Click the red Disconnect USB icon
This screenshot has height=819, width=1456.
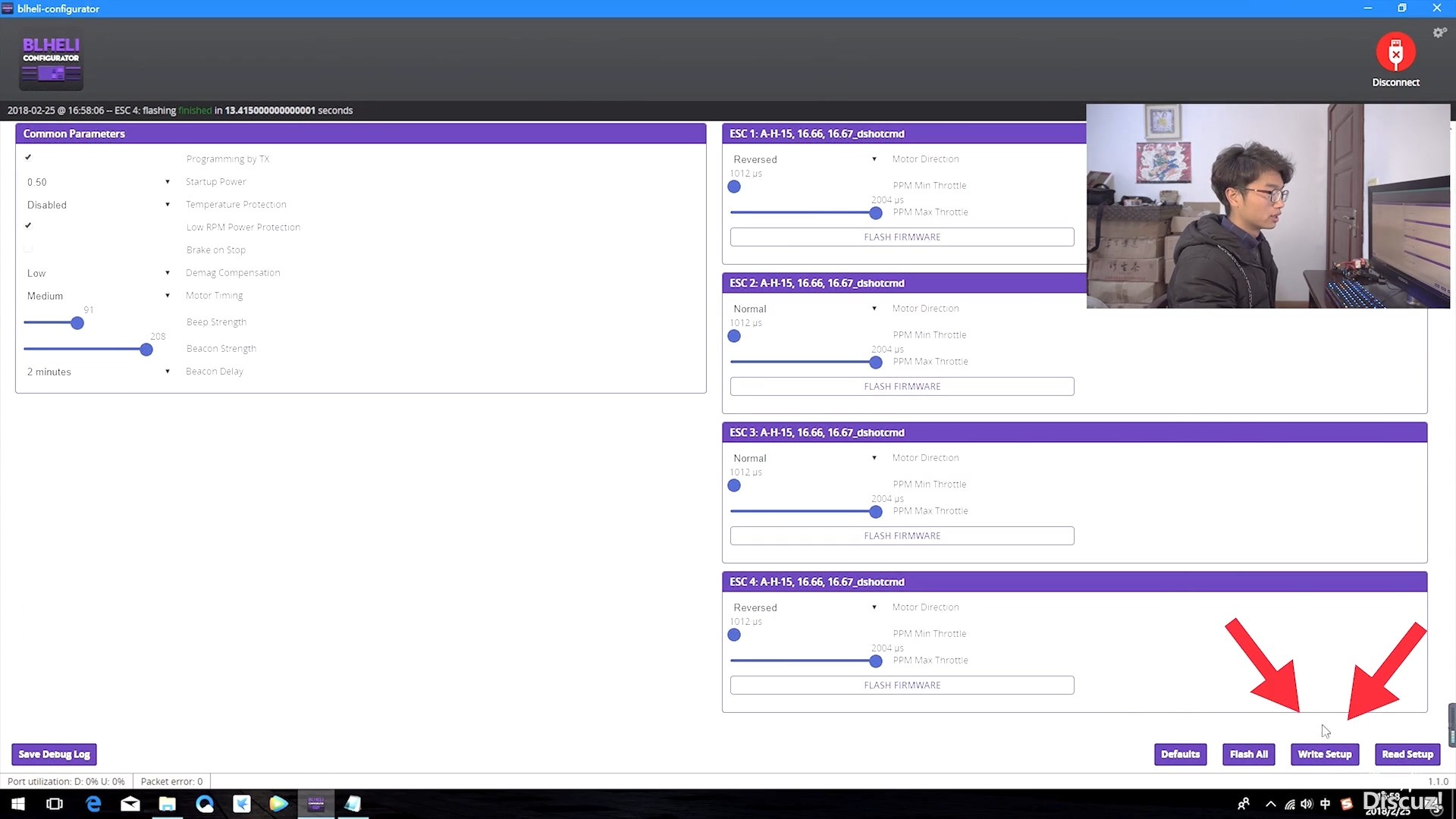click(1395, 52)
